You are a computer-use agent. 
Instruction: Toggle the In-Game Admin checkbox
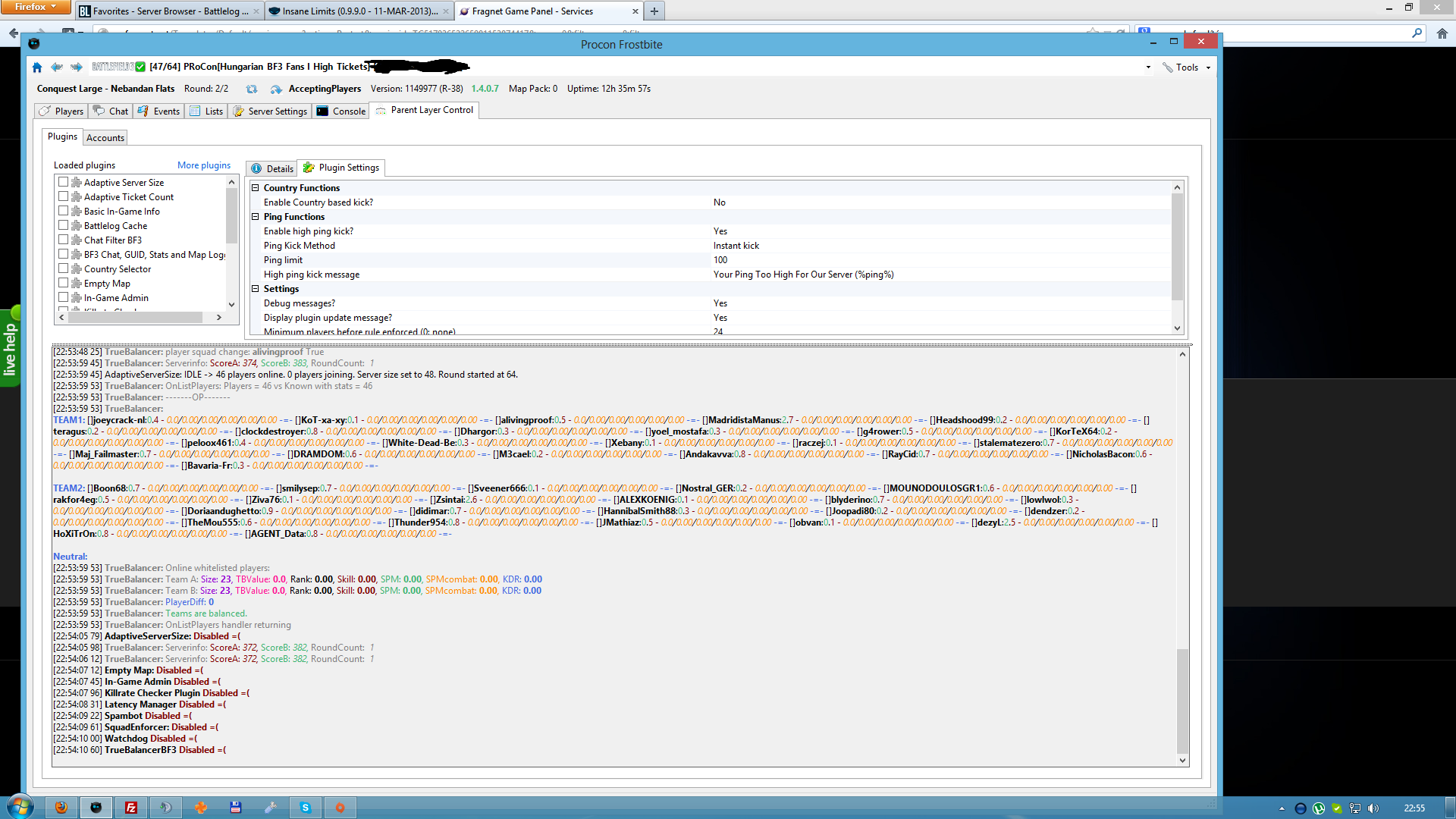(x=64, y=297)
